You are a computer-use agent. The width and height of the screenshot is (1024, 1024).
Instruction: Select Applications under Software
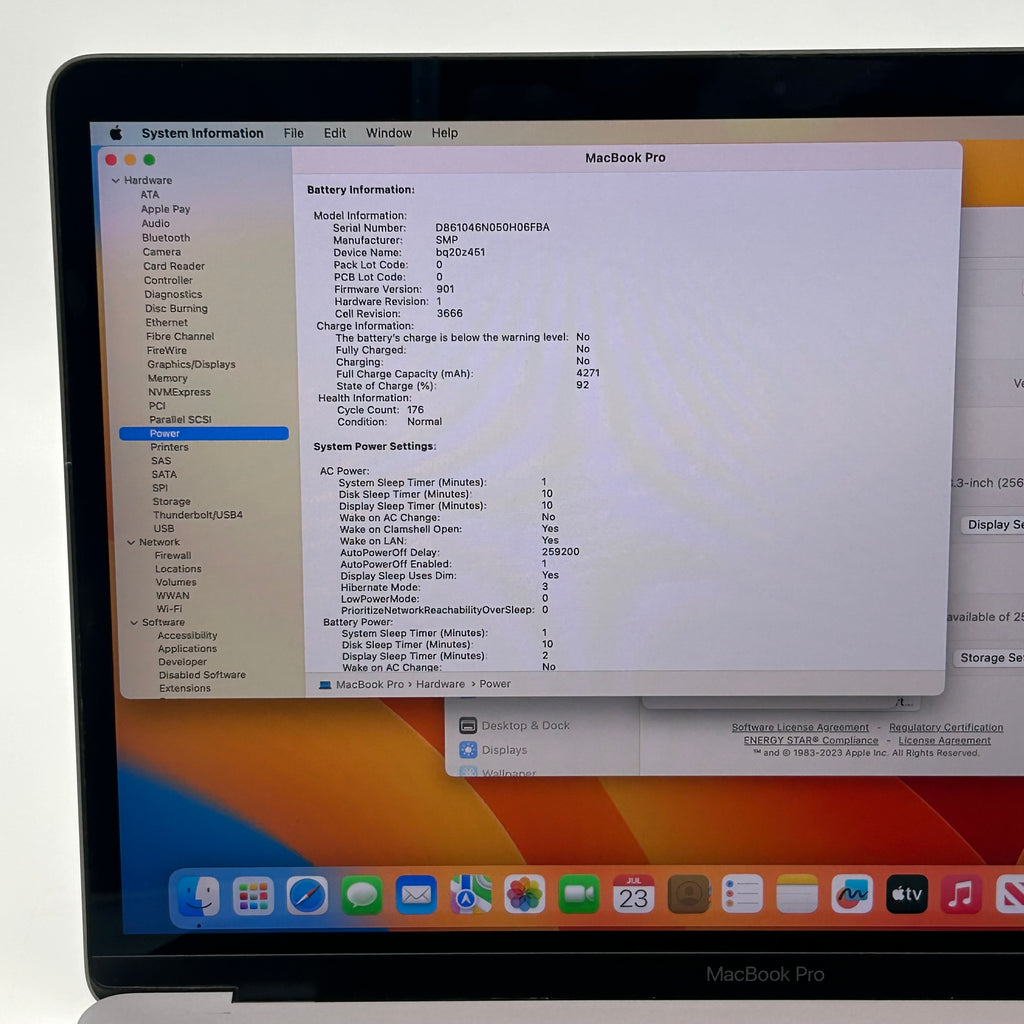[187, 648]
